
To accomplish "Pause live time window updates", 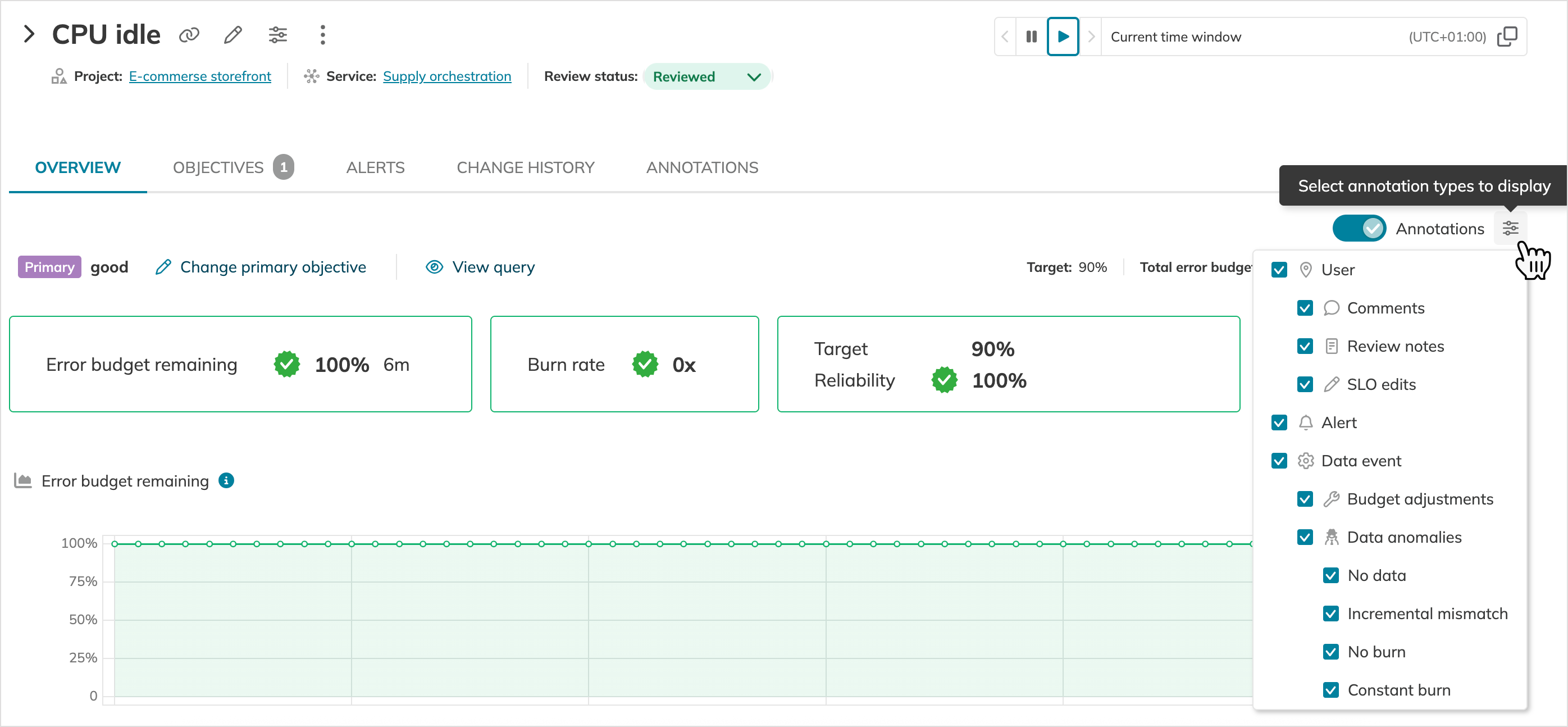I will tap(1031, 37).
